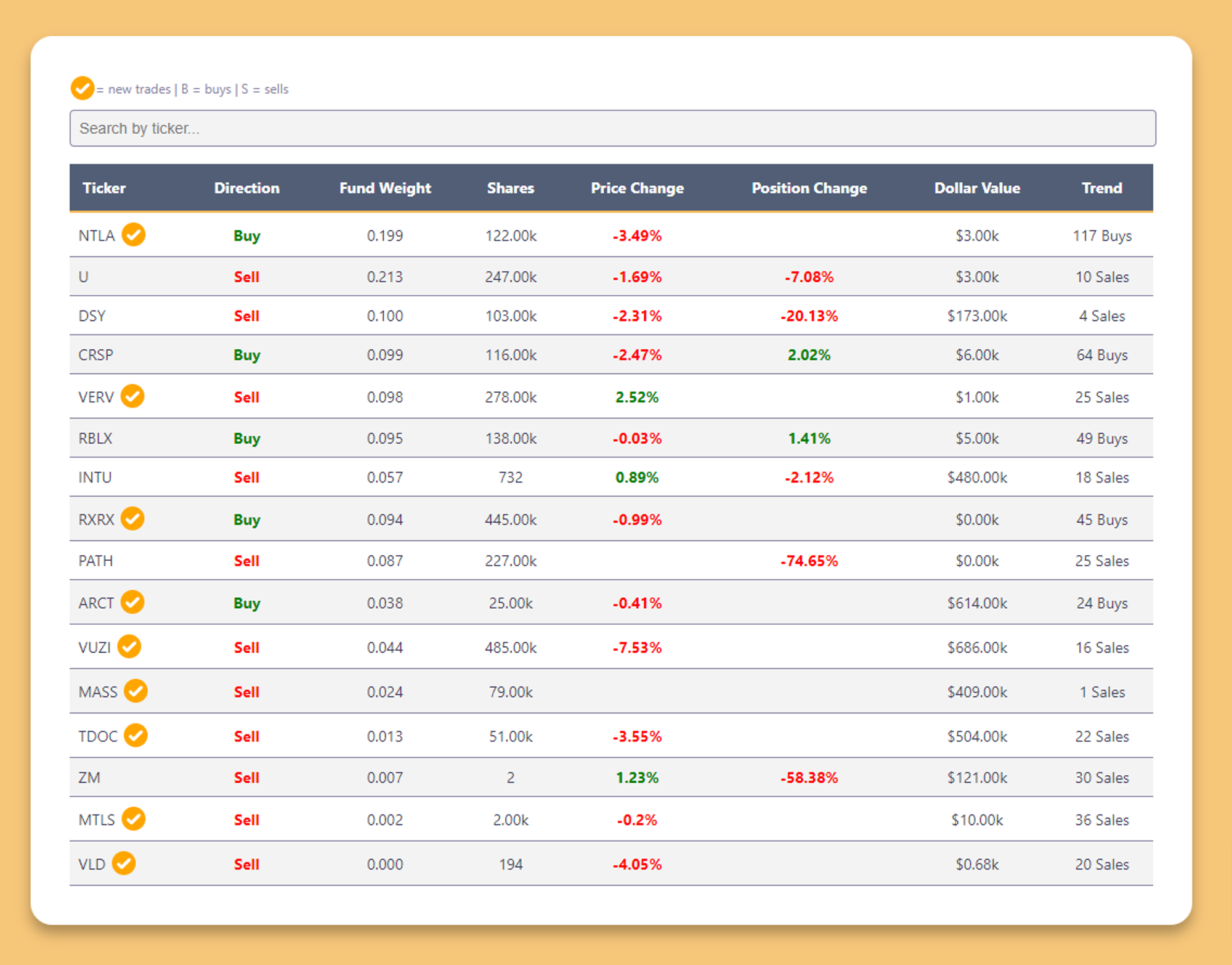The width and height of the screenshot is (1232, 965).
Task: Select the INTU ticker
Action: pos(95,478)
